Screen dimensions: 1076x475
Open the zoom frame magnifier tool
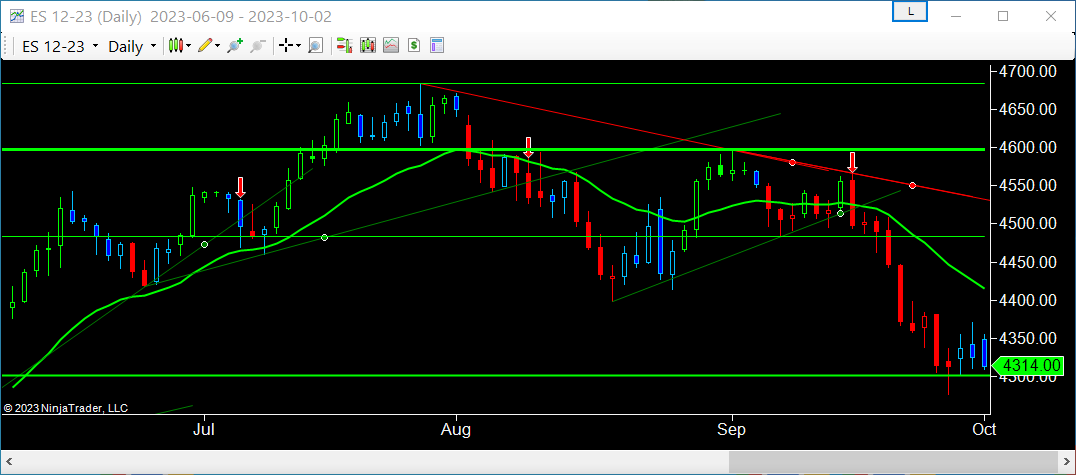pyautogui.click(x=315, y=46)
